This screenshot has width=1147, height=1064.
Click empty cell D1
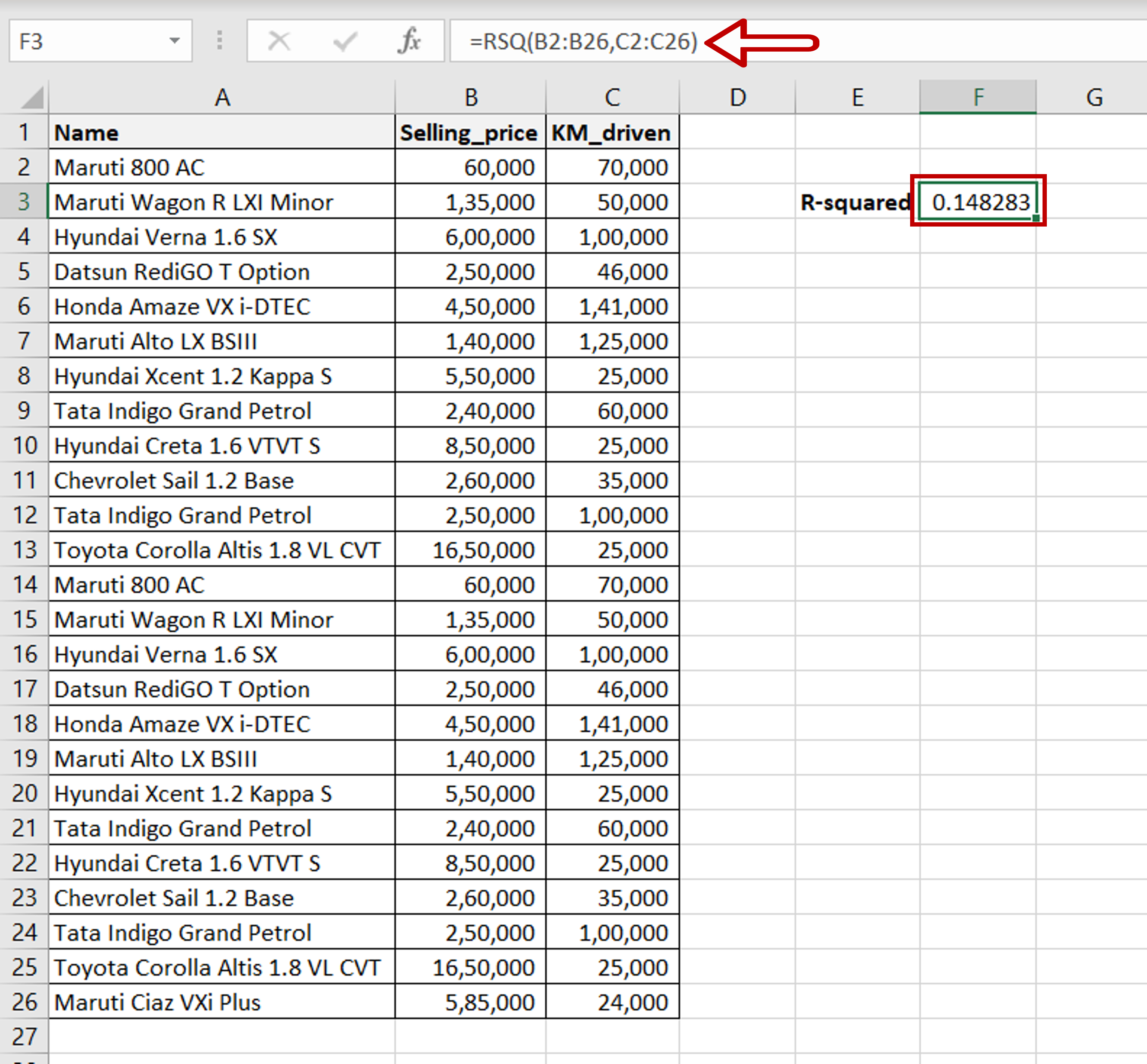click(x=737, y=132)
